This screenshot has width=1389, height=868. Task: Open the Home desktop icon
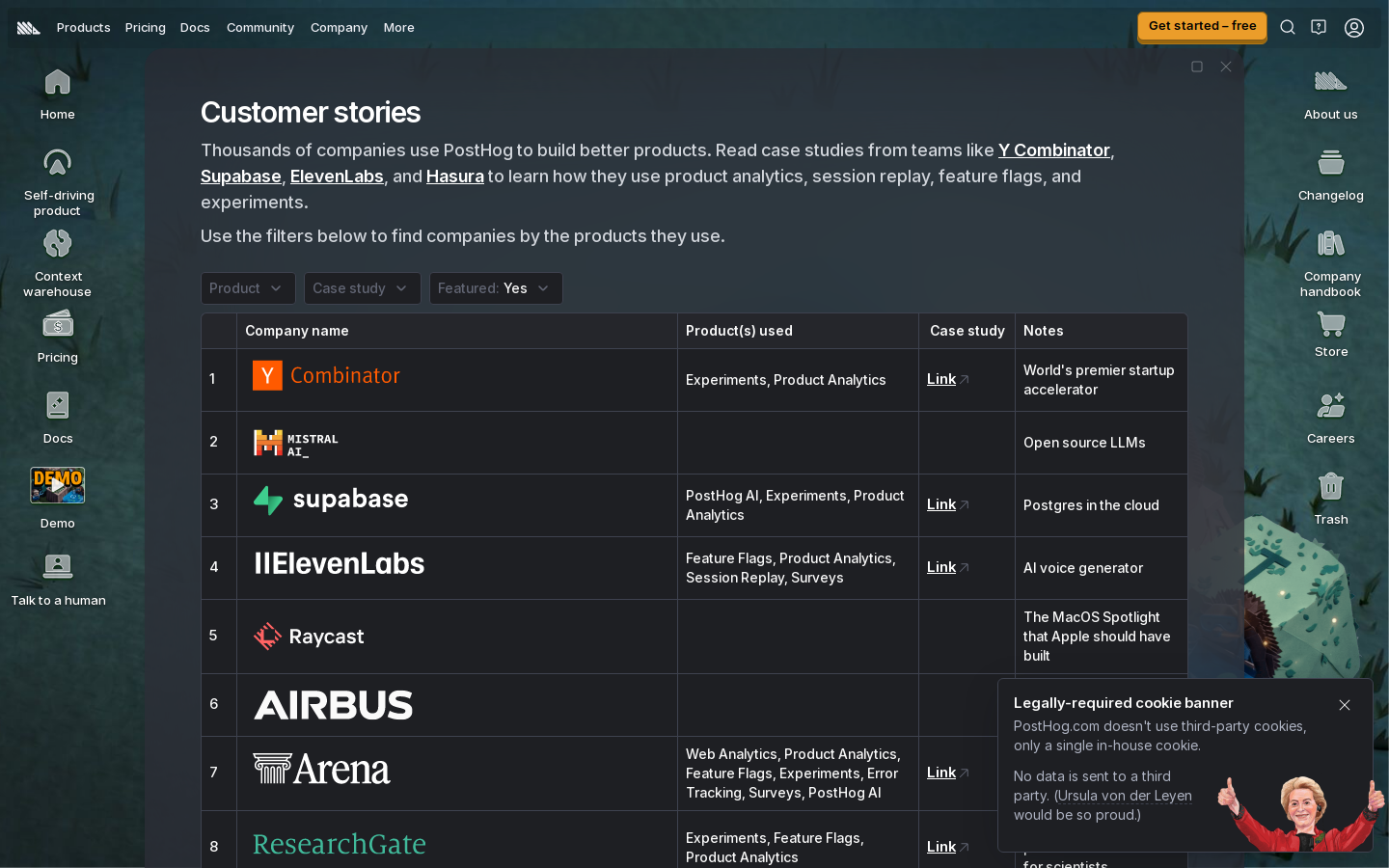(x=58, y=95)
